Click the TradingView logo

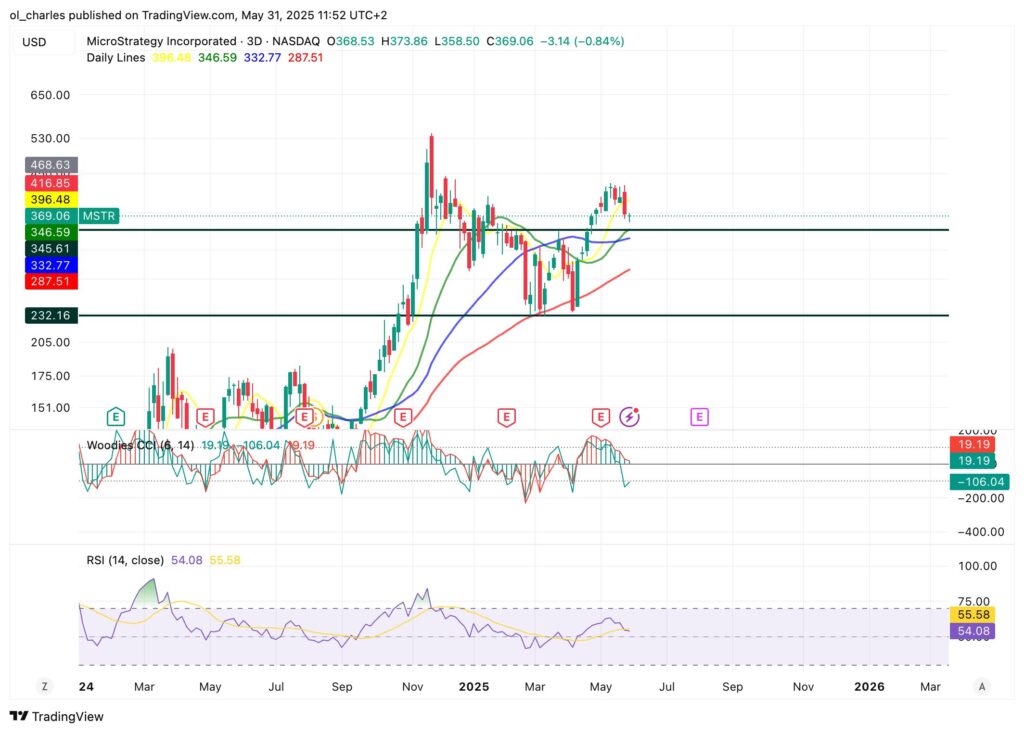pyautogui.click(x=57, y=717)
